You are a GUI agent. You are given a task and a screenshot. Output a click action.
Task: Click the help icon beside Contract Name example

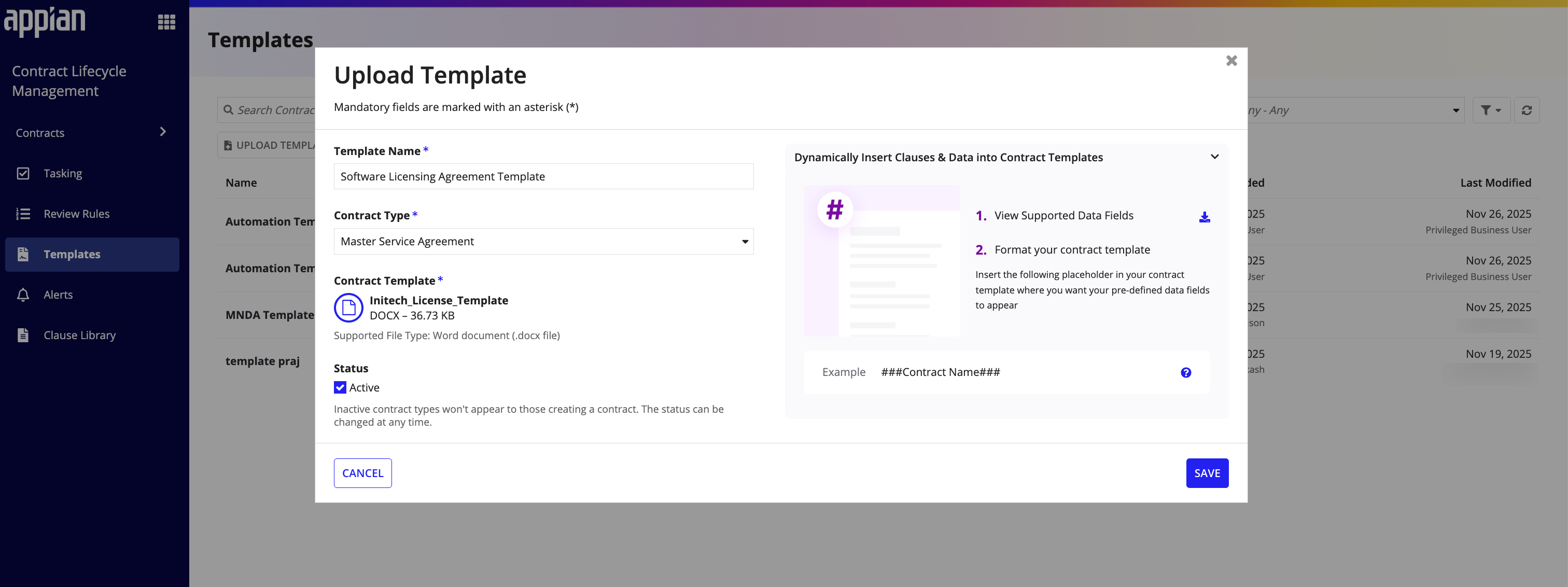point(1185,373)
